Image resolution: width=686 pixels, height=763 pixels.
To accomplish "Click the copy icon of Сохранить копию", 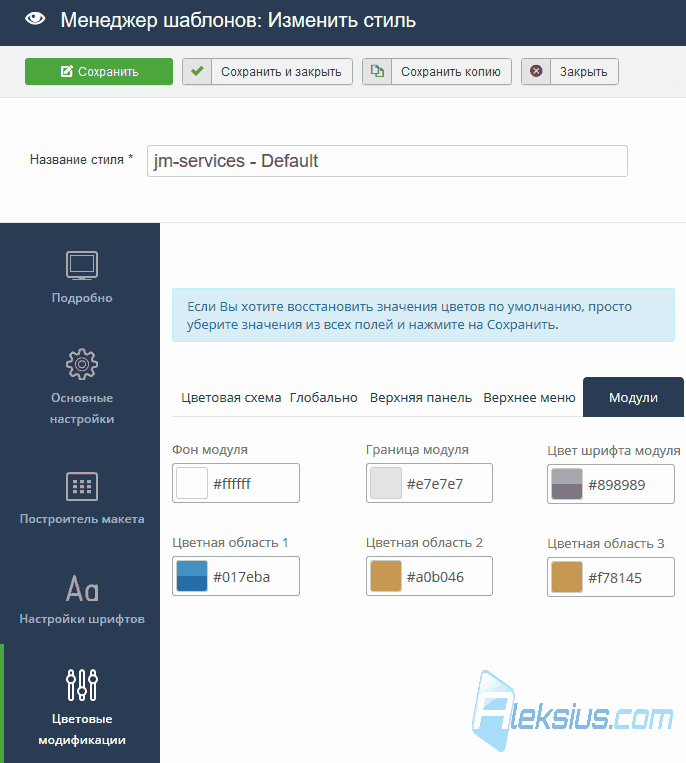I will point(377,72).
